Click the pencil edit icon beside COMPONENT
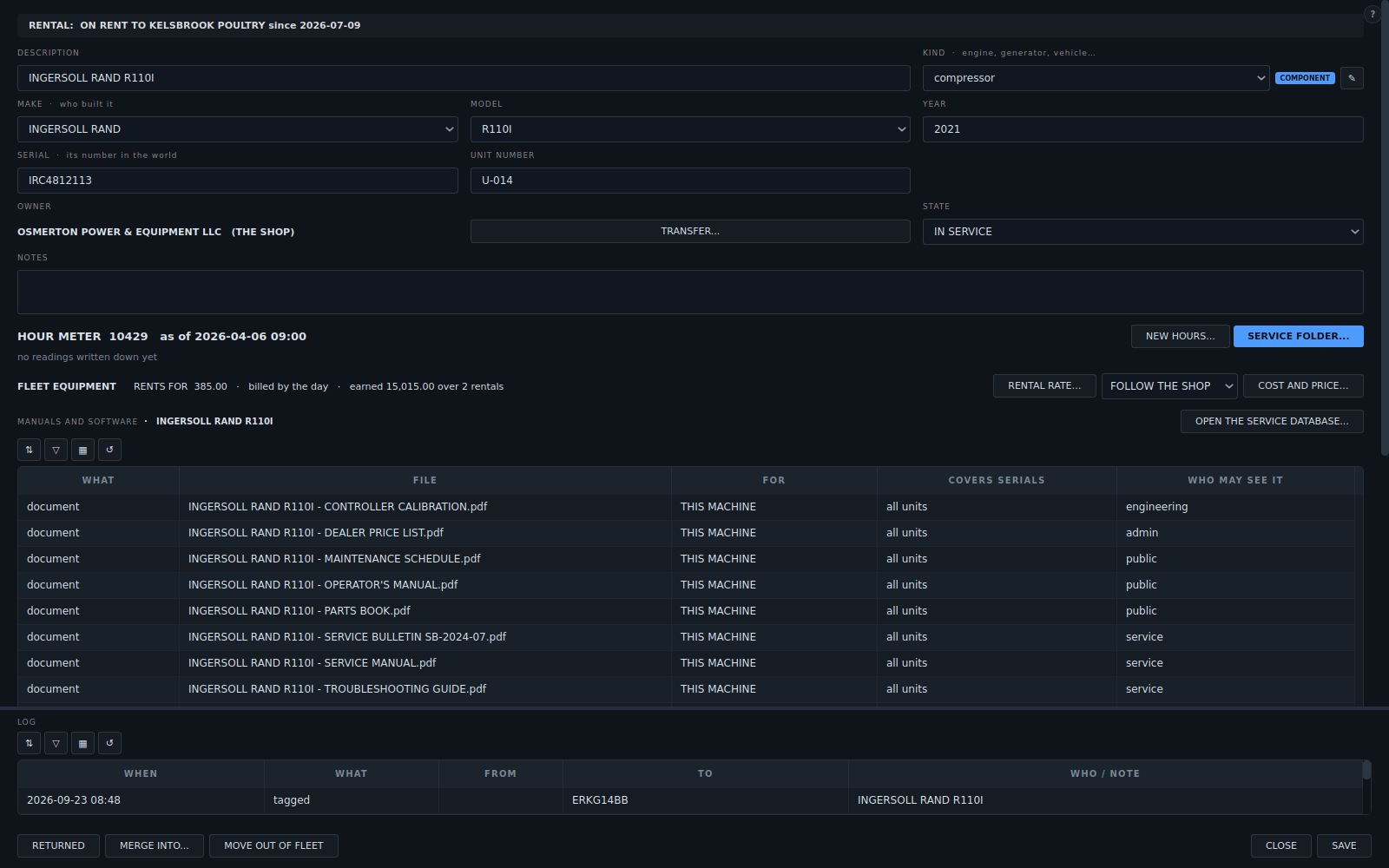The width and height of the screenshot is (1389, 868). pos(1352,78)
